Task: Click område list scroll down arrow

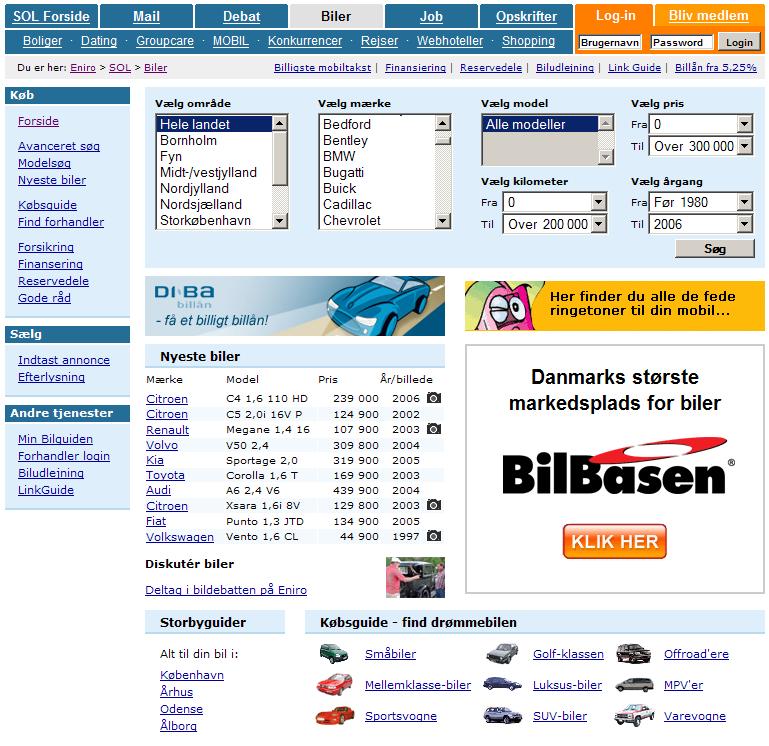Action: click(280, 221)
